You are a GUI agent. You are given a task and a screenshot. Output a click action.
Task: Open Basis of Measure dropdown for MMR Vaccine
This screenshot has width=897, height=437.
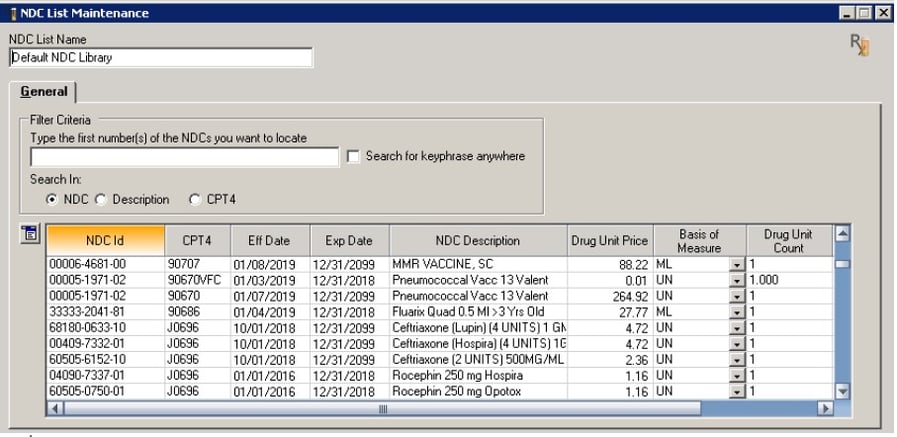(736, 265)
